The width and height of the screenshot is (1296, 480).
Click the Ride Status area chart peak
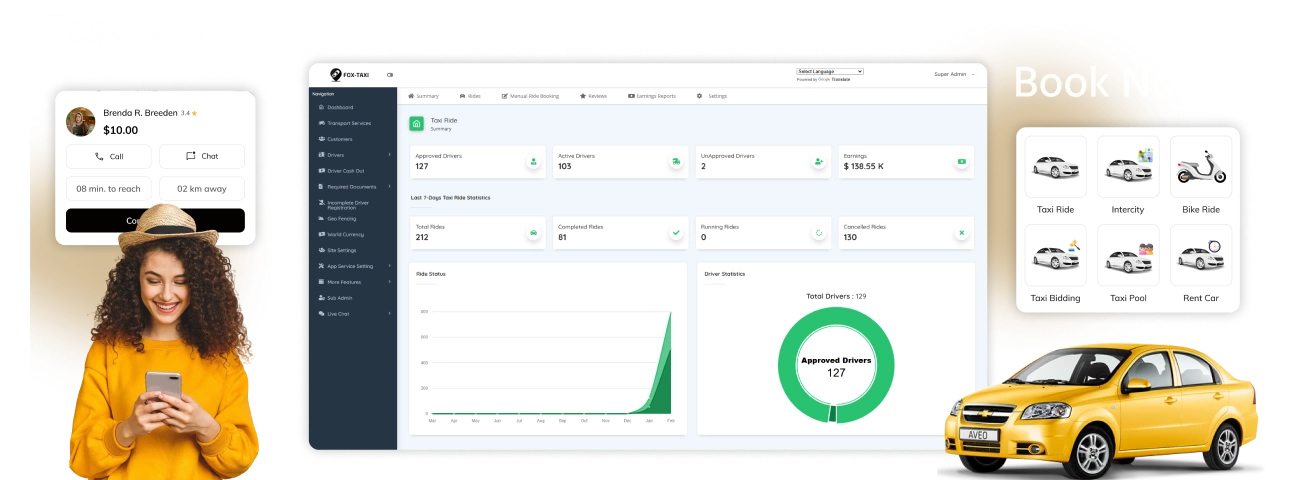pyautogui.click(x=669, y=314)
